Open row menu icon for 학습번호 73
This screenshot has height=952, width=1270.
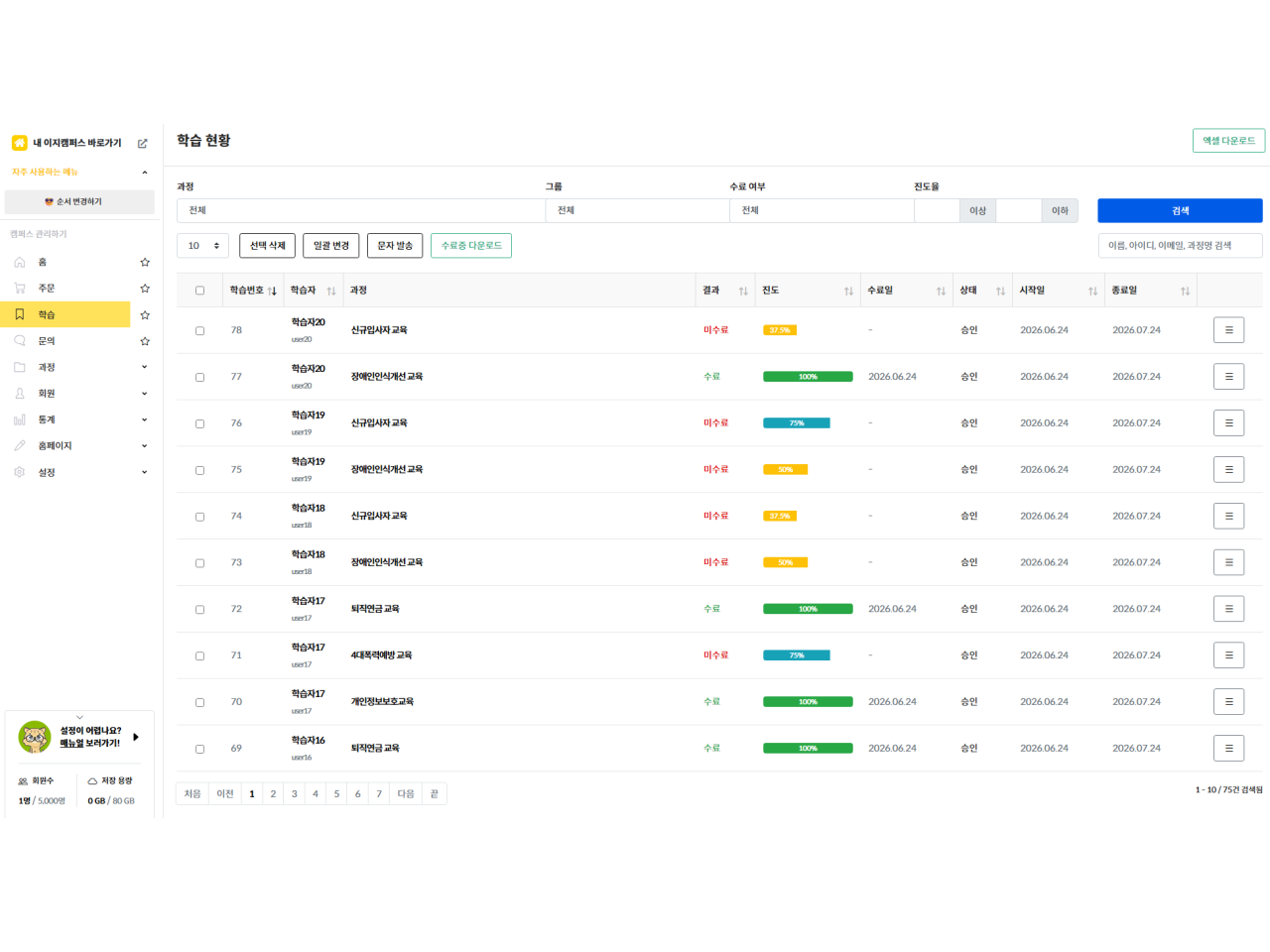(x=1228, y=562)
